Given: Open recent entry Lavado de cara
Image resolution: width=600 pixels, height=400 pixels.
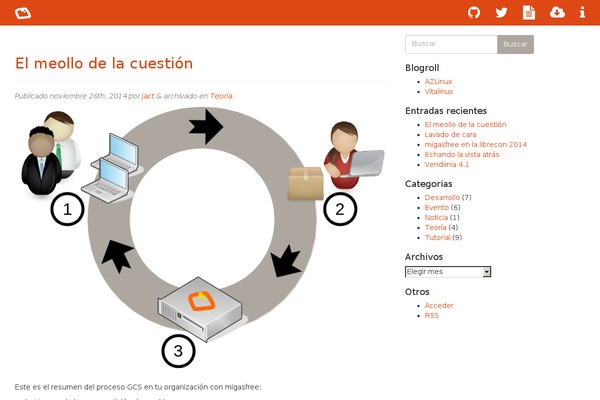Looking at the screenshot, I should tap(450, 134).
